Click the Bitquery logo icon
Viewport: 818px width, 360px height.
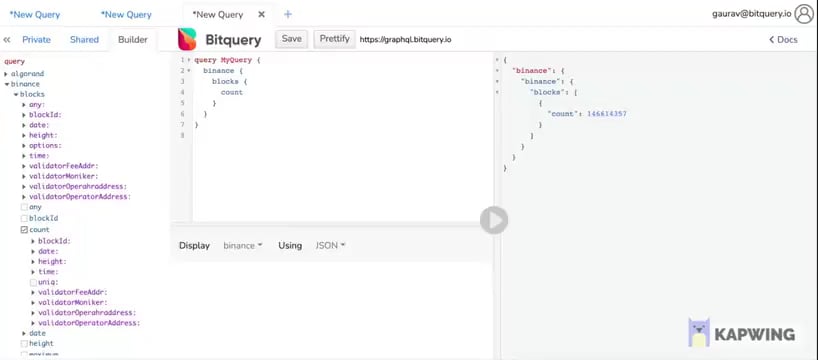coord(187,39)
